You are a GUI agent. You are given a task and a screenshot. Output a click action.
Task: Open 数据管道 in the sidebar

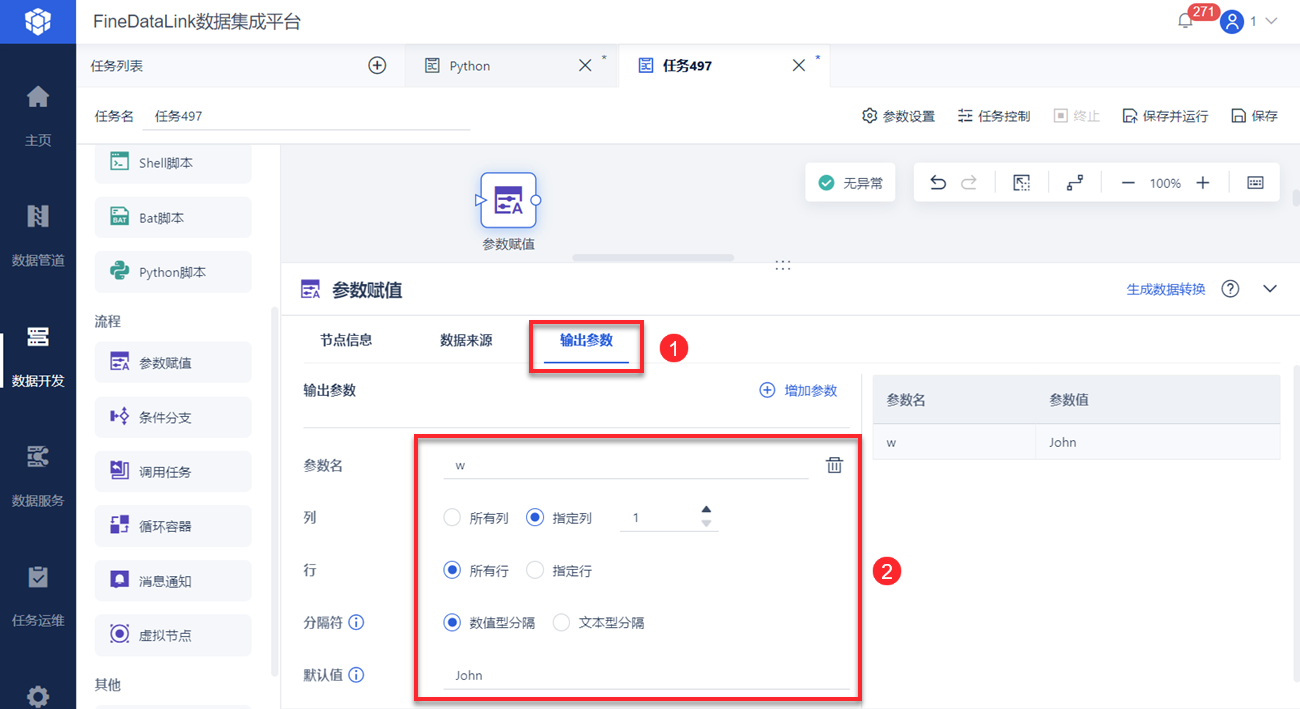pos(38,235)
